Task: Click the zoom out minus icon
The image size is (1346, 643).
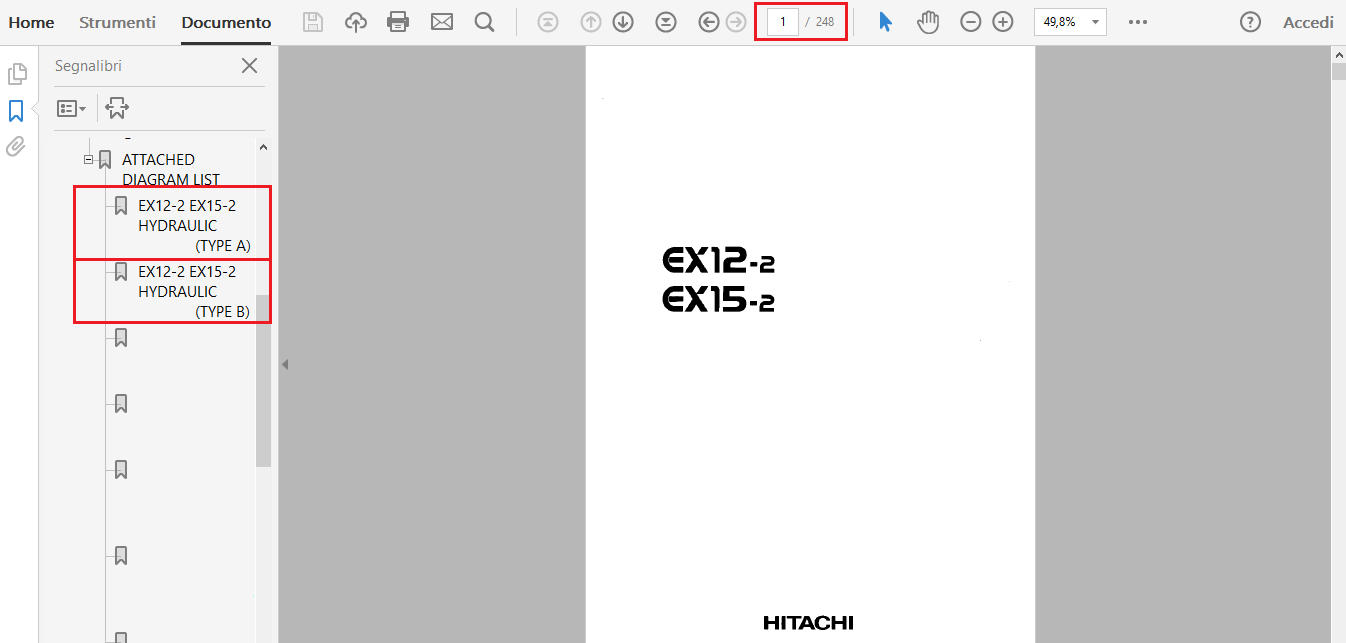Action: 970,22
